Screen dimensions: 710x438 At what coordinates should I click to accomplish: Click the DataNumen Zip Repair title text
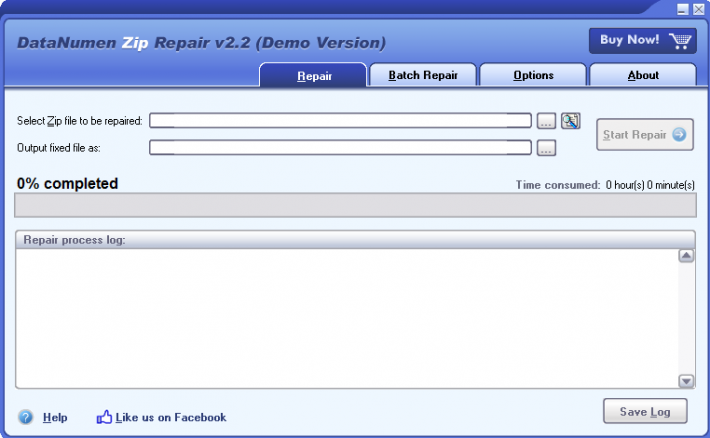201,43
